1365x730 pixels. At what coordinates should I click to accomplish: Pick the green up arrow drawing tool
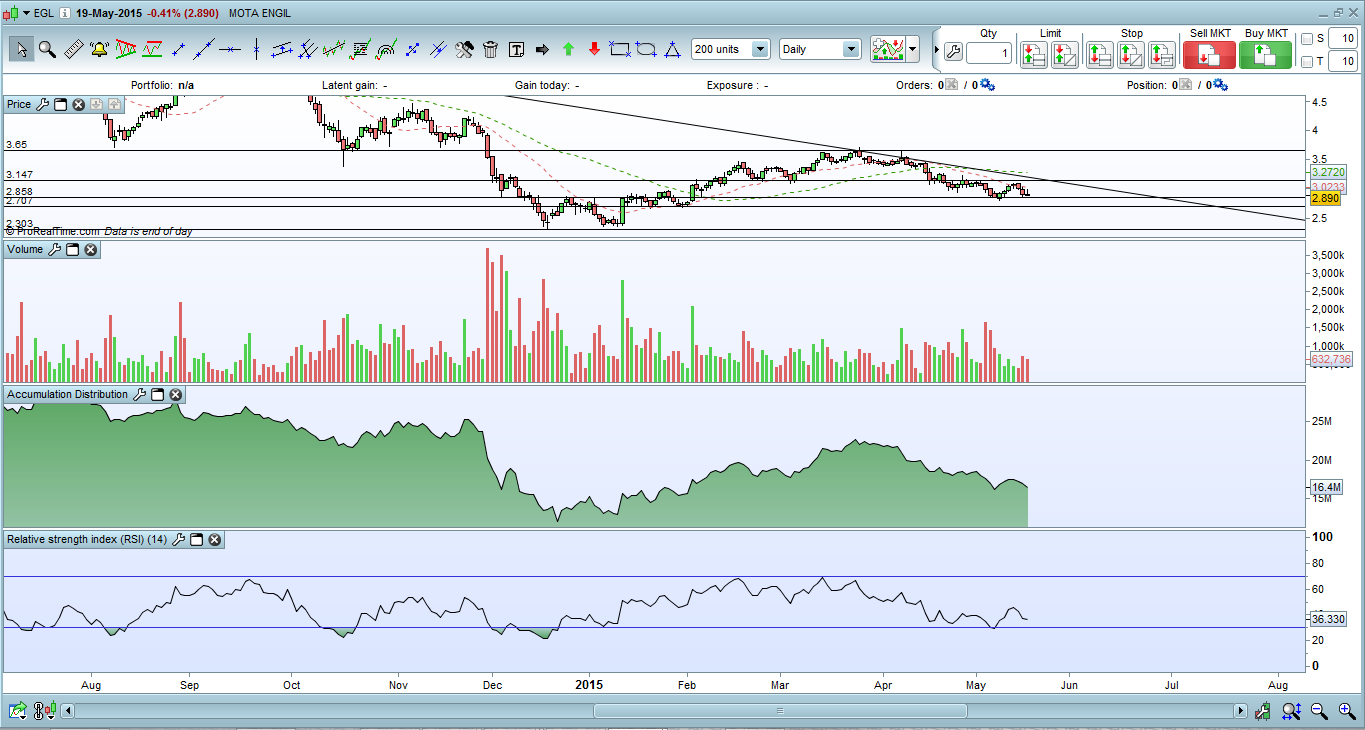[568, 49]
